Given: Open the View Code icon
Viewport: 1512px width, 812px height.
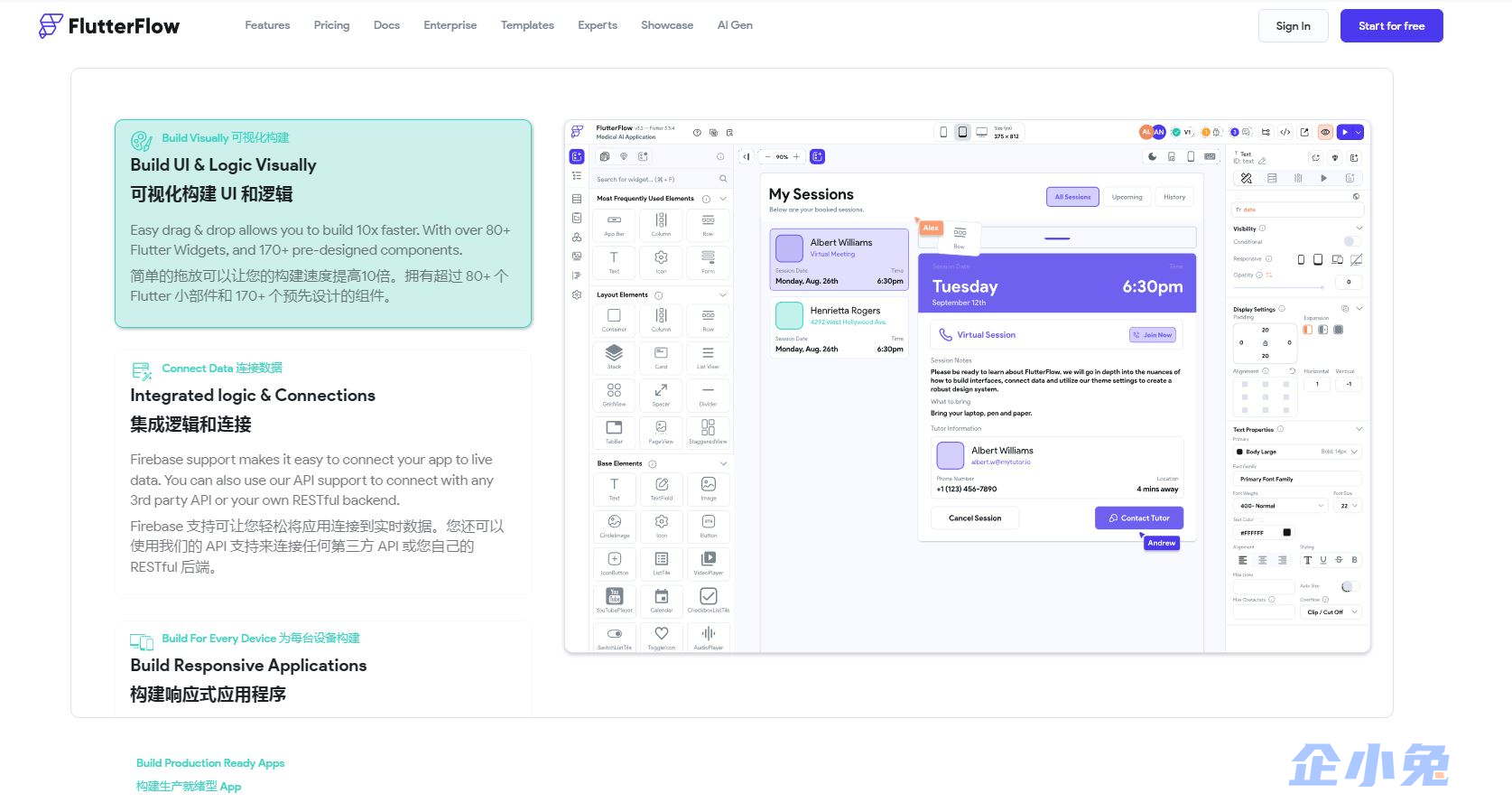Looking at the screenshot, I should (1285, 132).
